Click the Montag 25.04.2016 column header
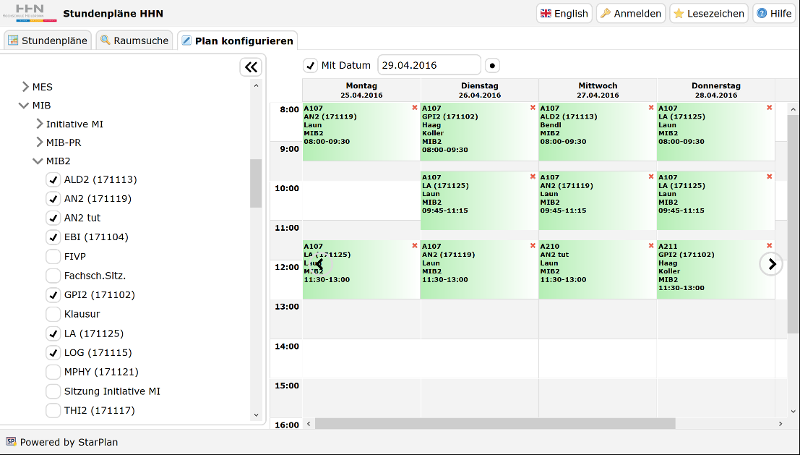The width and height of the screenshot is (800, 455). click(x=361, y=90)
